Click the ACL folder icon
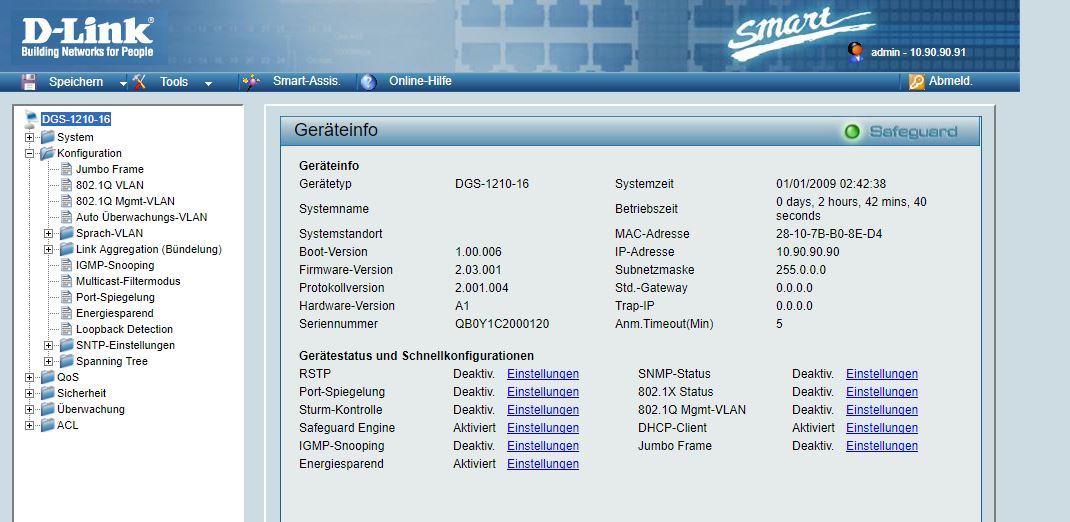 click(47, 425)
